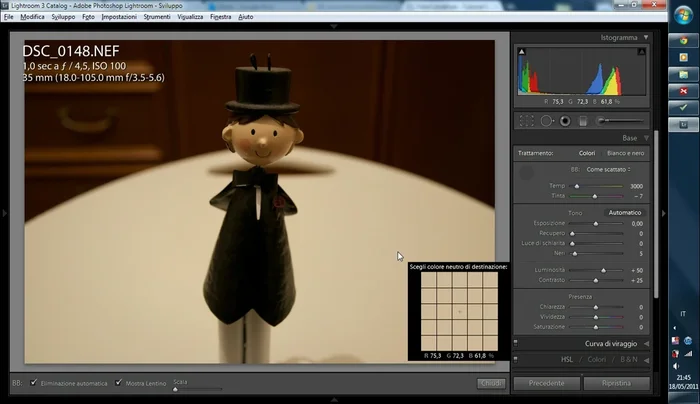Select the Crop overlay tool
700x404 pixels.
[525, 121]
